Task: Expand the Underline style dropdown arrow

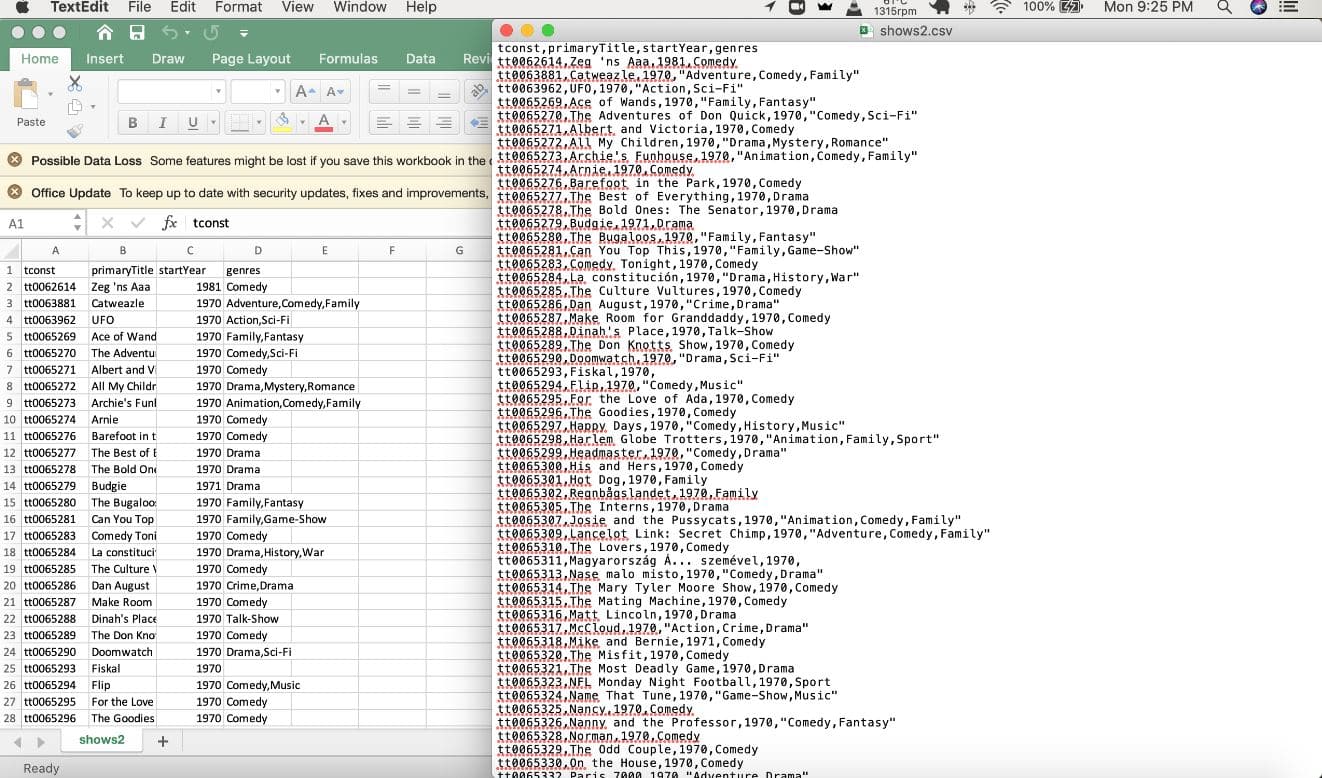Action: 213,123
